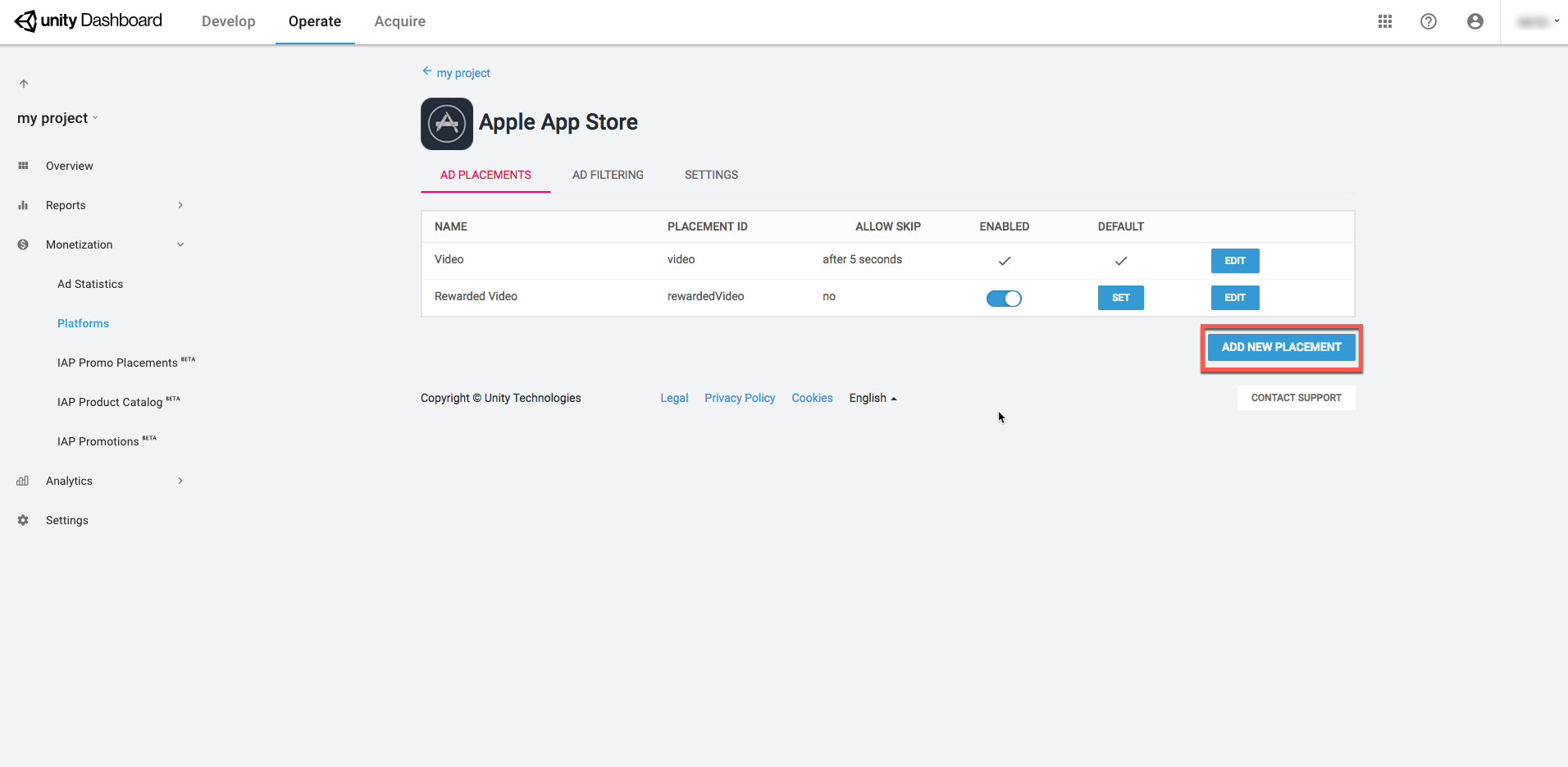The height and width of the screenshot is (767, 1568).
Task: Switch to the Operate tab
Action: [x=315, y=21]
